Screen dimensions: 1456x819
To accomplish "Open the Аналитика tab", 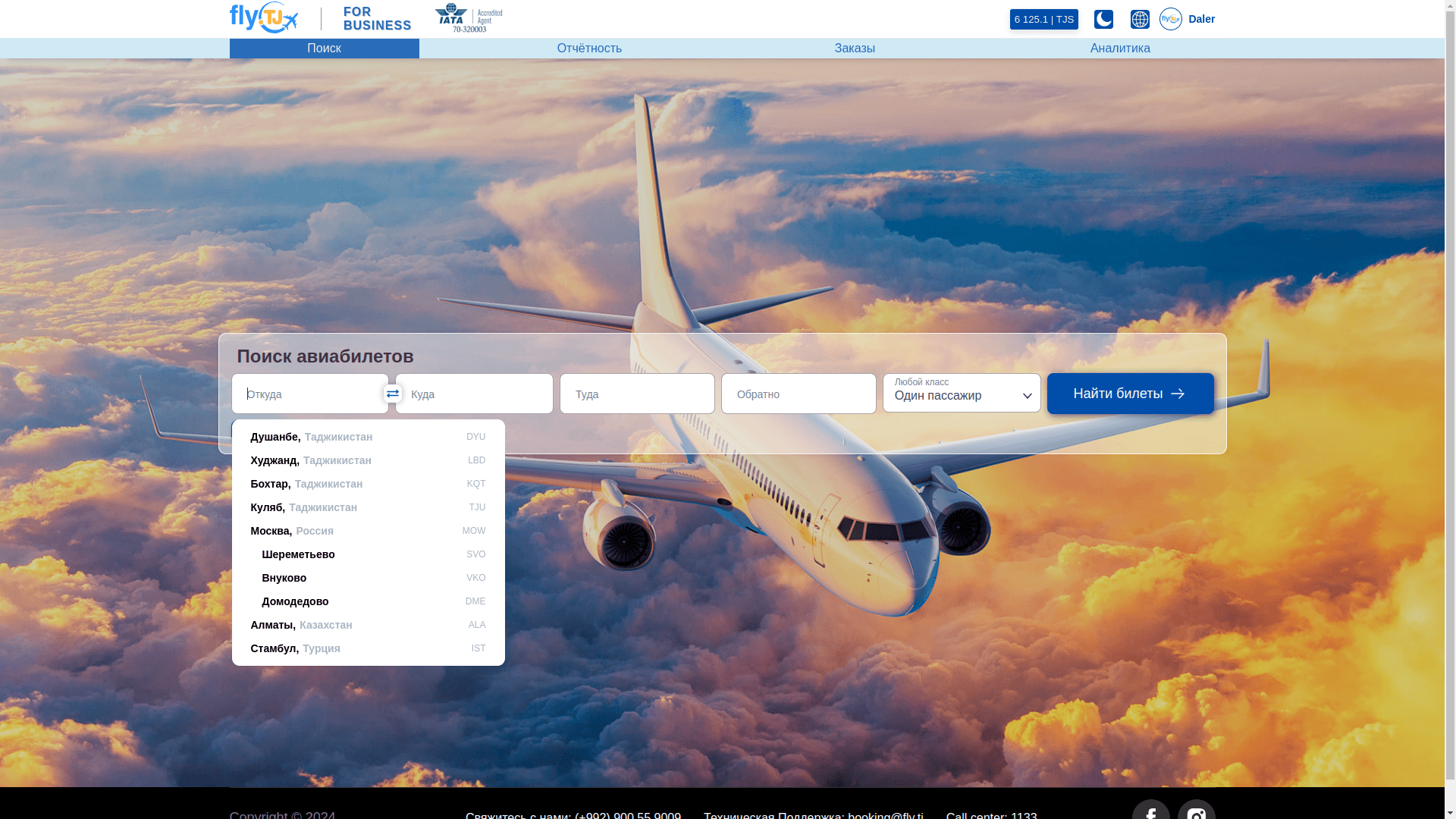I will click(1120, 49).
